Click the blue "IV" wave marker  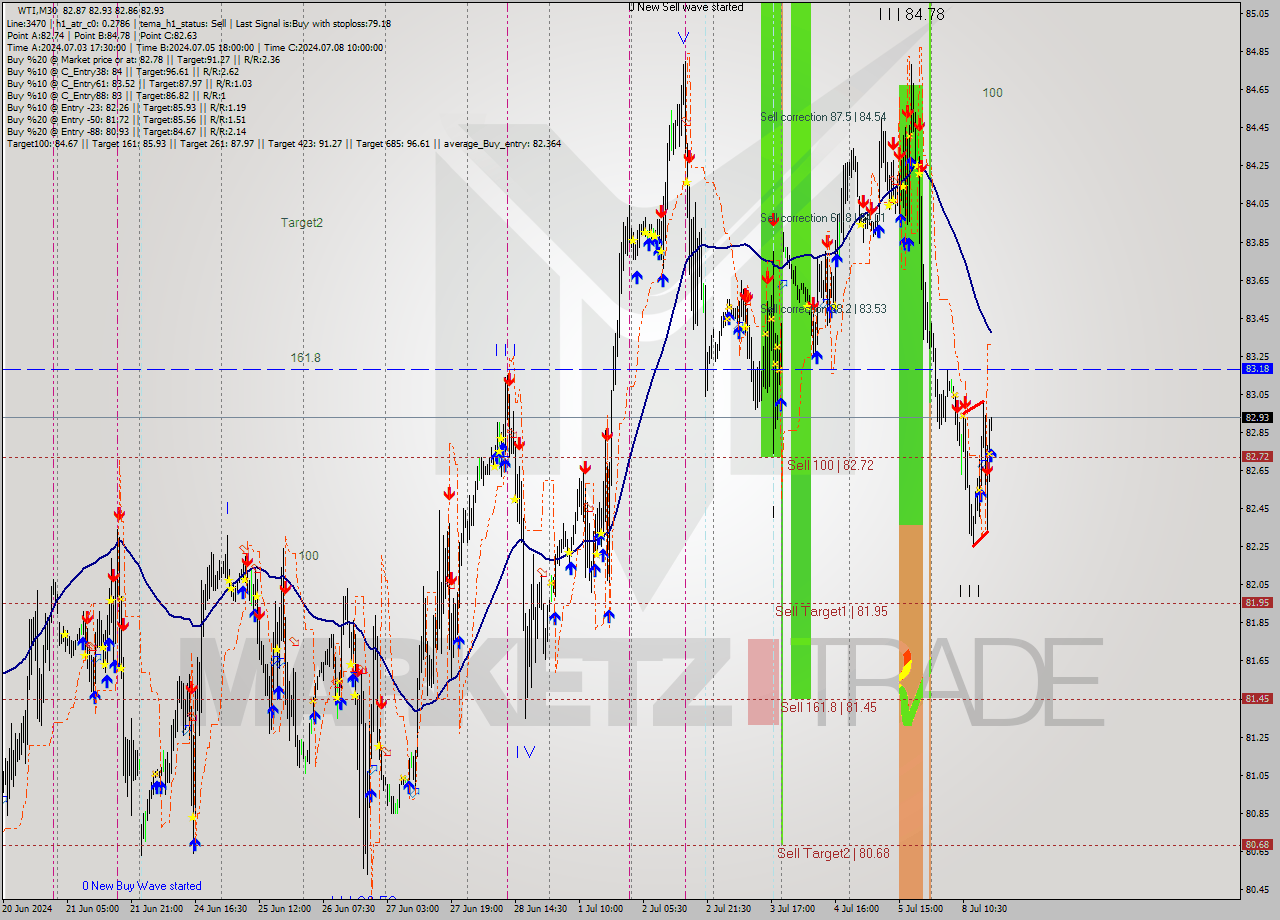(526, 752)
